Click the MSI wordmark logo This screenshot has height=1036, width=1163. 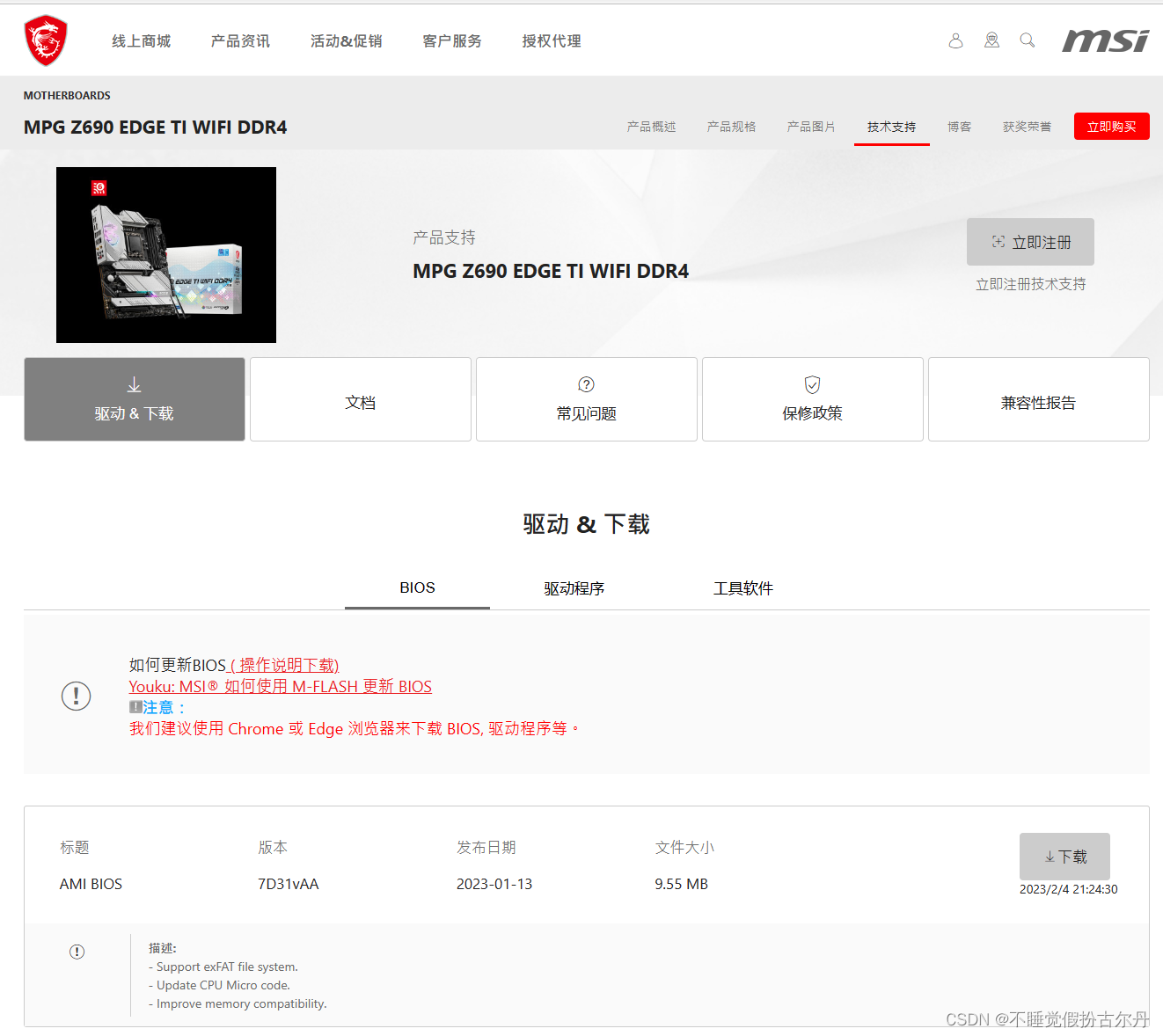pos(1106,40)
